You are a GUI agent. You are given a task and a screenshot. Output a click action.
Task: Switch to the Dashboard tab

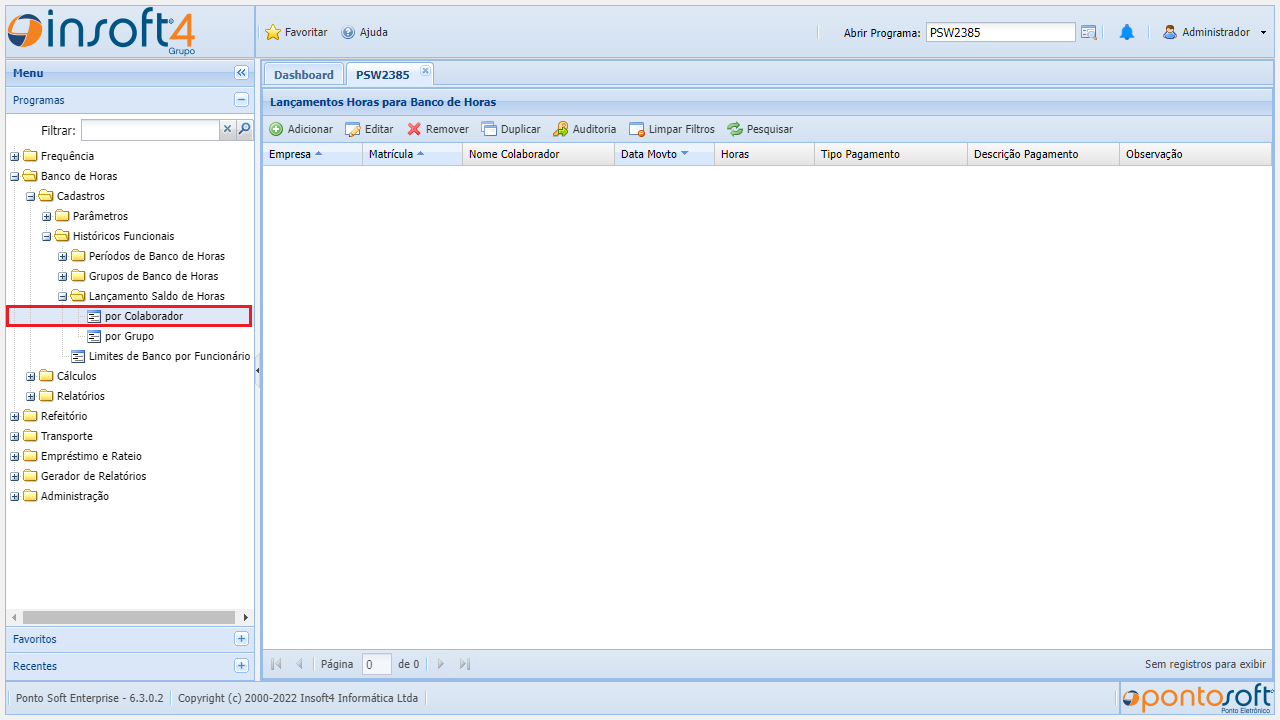(x=303, y=75)
